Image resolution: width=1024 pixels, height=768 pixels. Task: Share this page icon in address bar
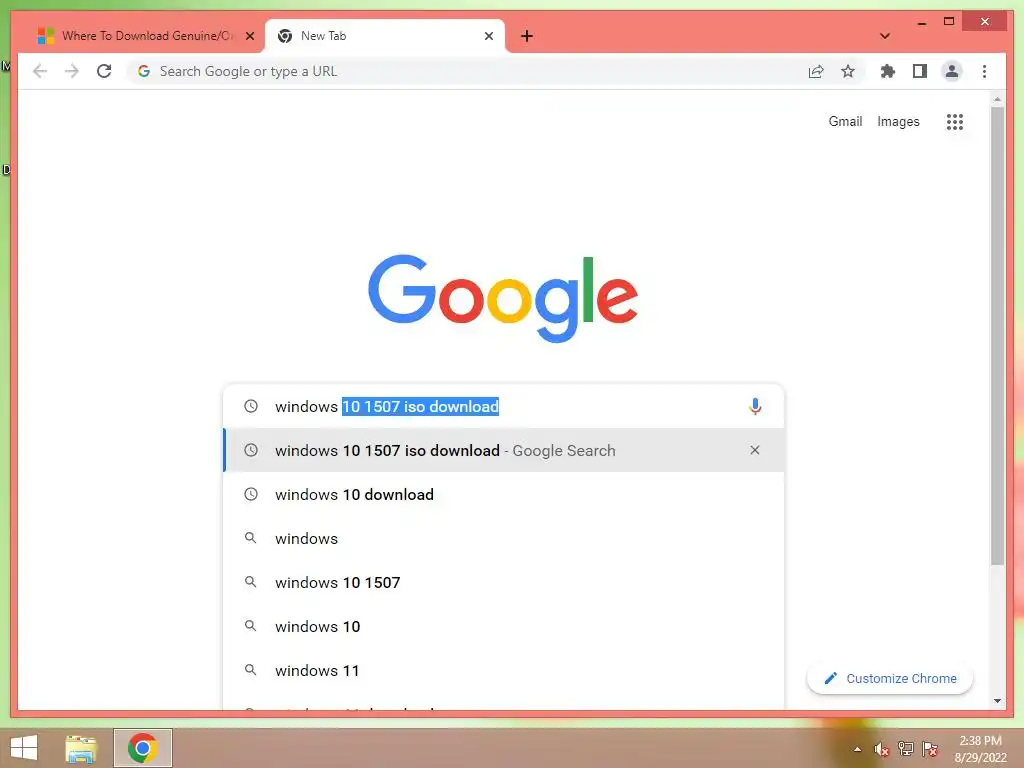coord(816,71)
